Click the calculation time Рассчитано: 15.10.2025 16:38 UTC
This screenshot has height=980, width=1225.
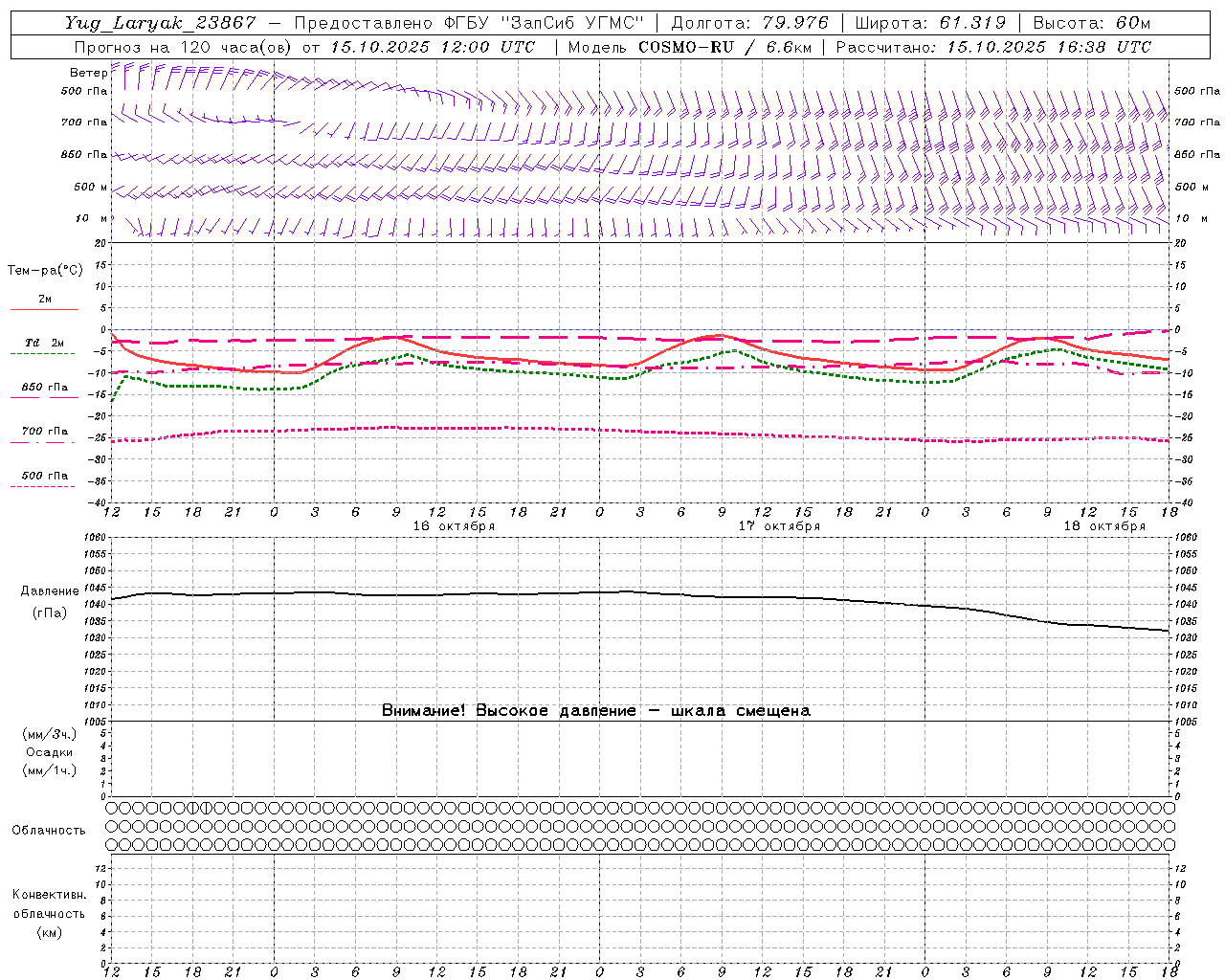[x=993, y=47]
